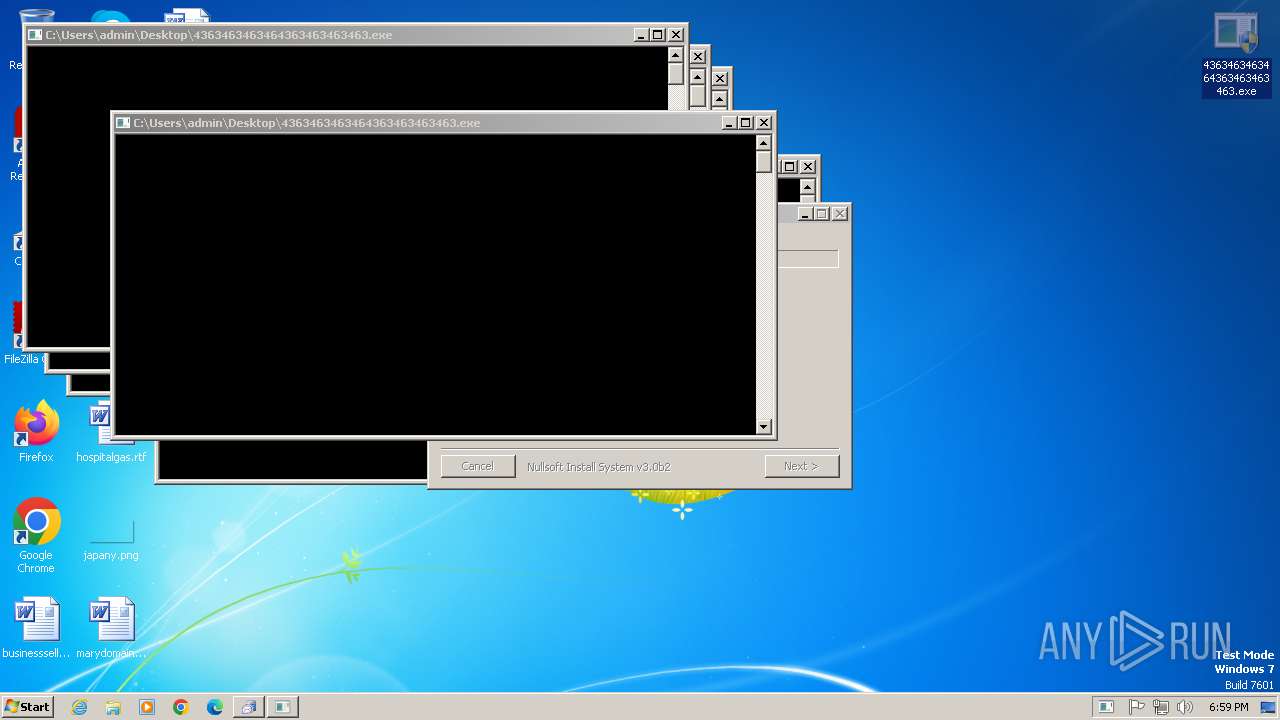
Task: Click the front console's title bar text
Action: point(307,123)
